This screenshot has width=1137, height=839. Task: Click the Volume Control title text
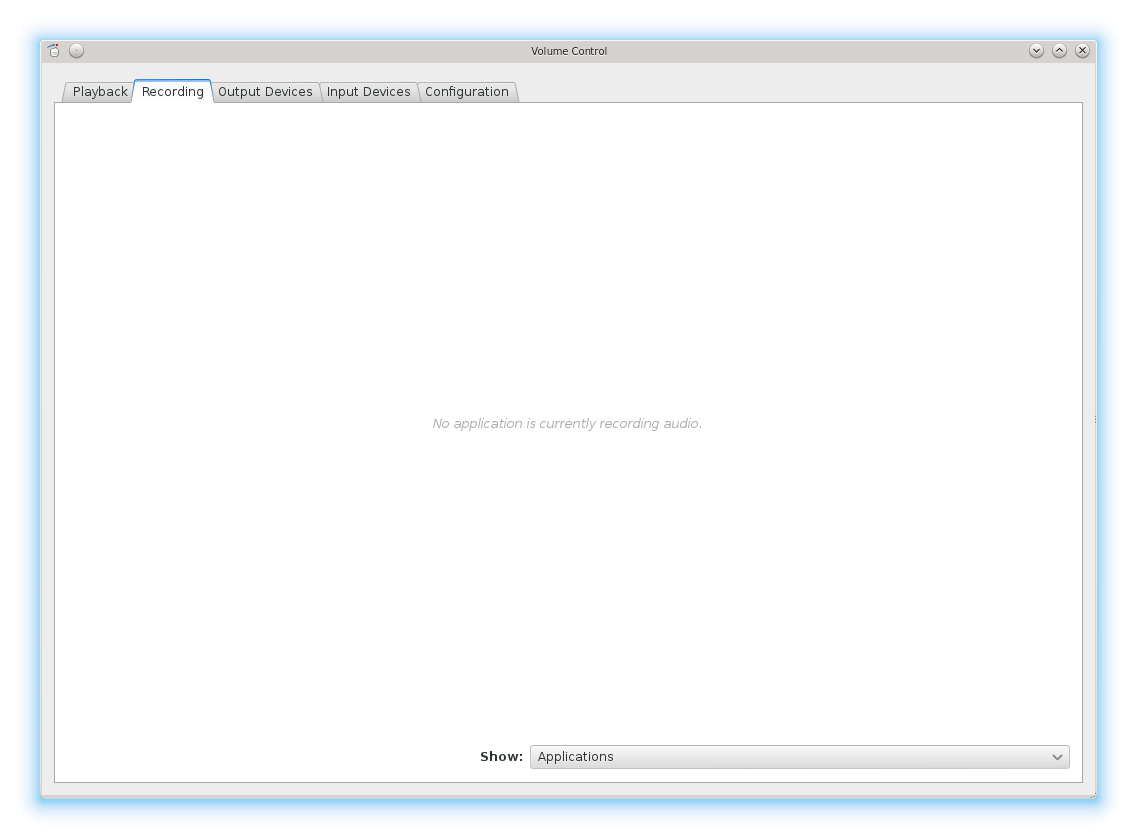click(568, 51)
